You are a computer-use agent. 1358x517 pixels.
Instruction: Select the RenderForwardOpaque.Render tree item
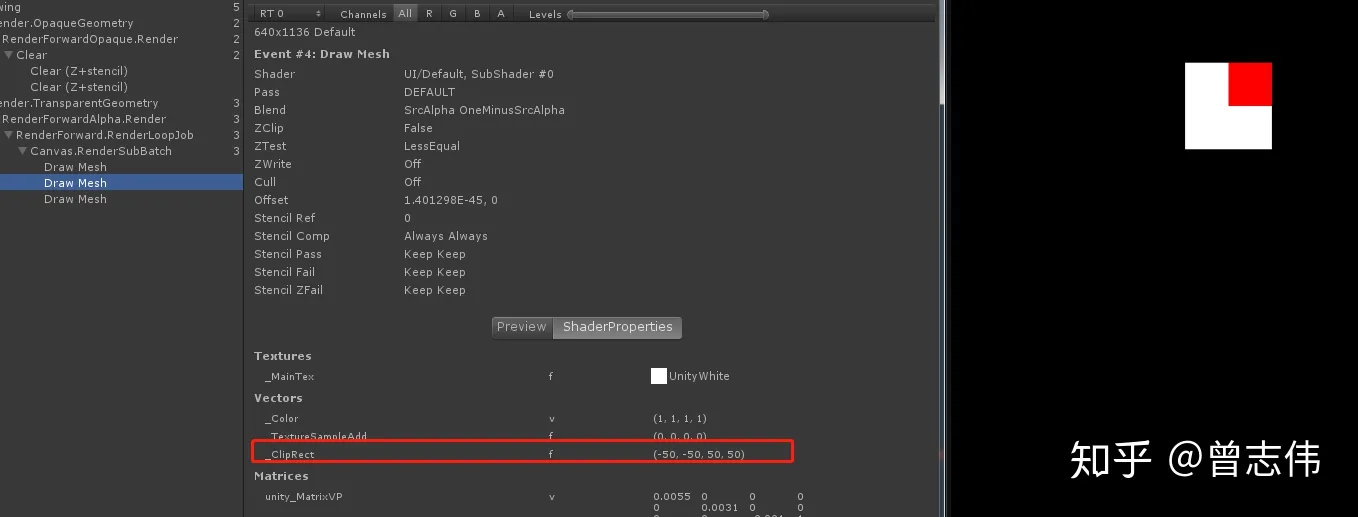90,39
